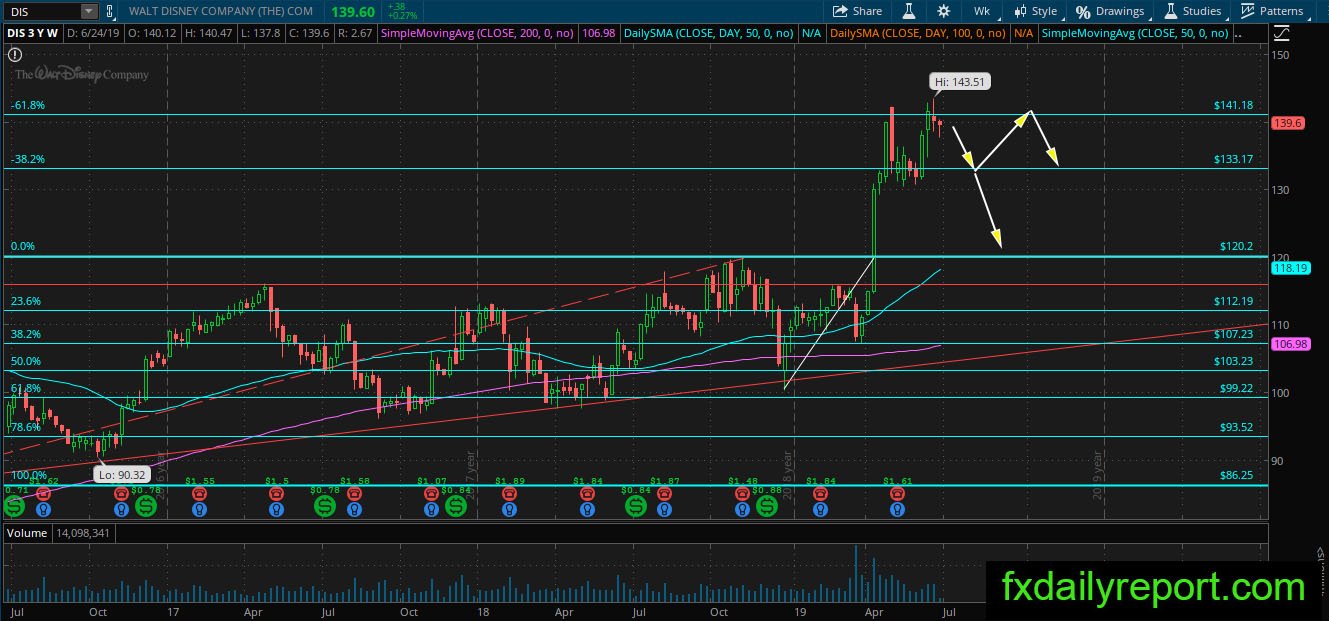1329x621 pixels.
Task: Click the 78.6% Fibonacci percentage label
Action: click(26, 427)
